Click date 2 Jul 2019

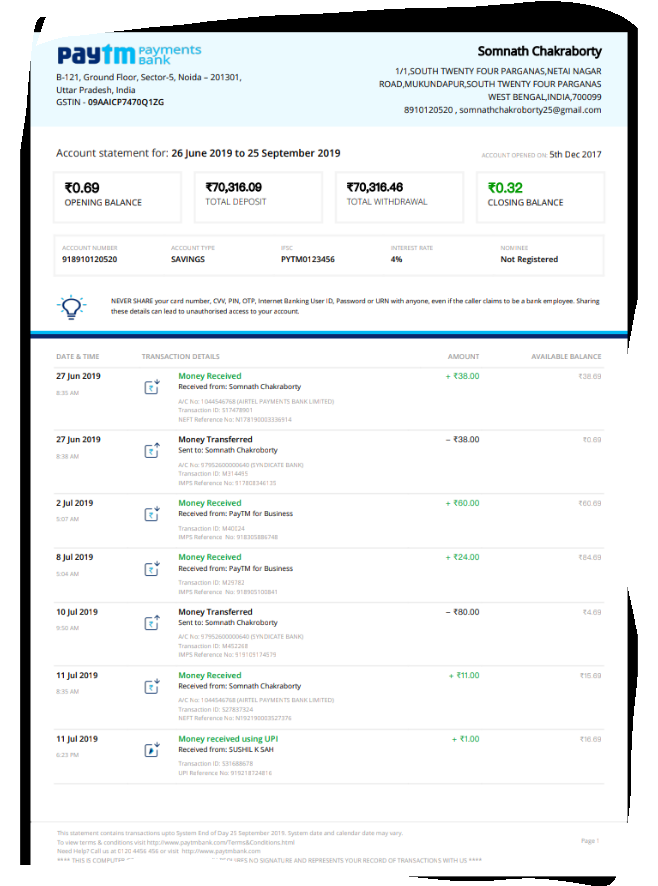(x=75, y=503)
